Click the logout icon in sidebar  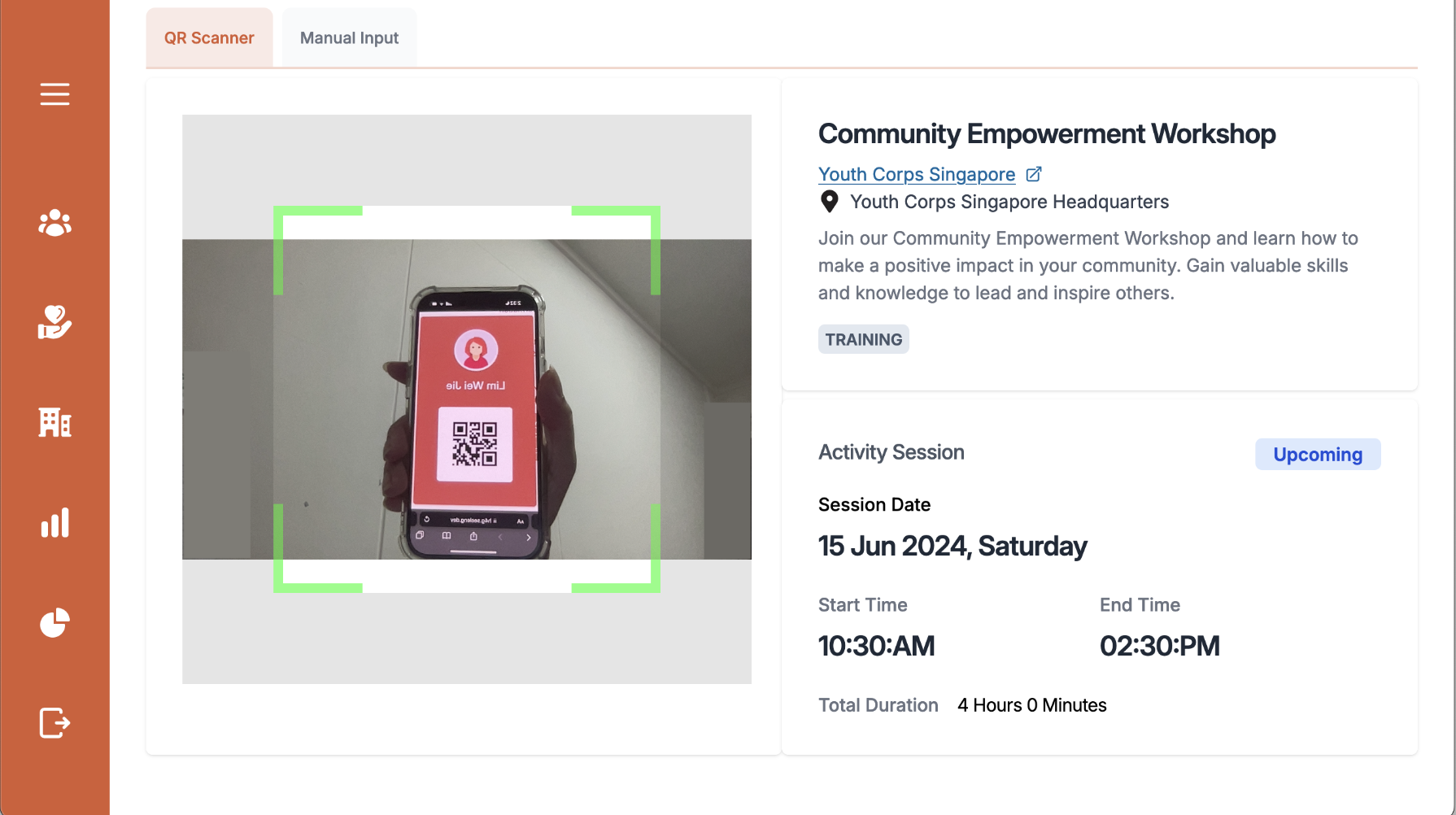click(54, 722)
